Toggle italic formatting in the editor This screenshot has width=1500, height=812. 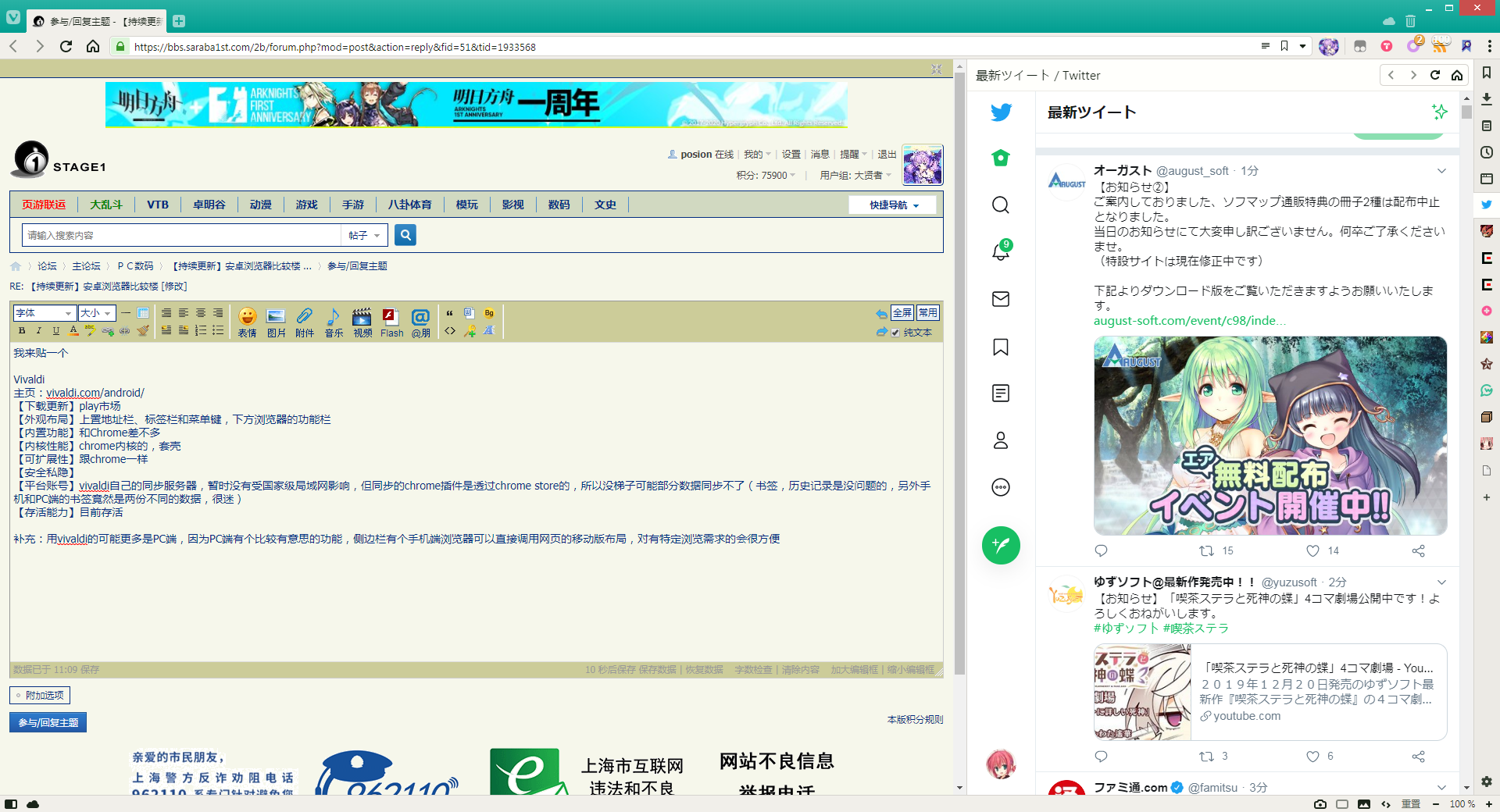pos(39,331)
